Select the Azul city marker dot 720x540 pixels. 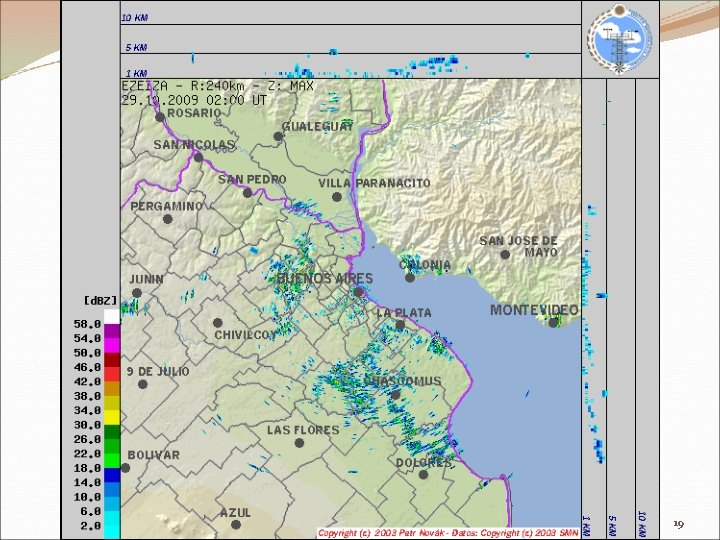point(236,524)
